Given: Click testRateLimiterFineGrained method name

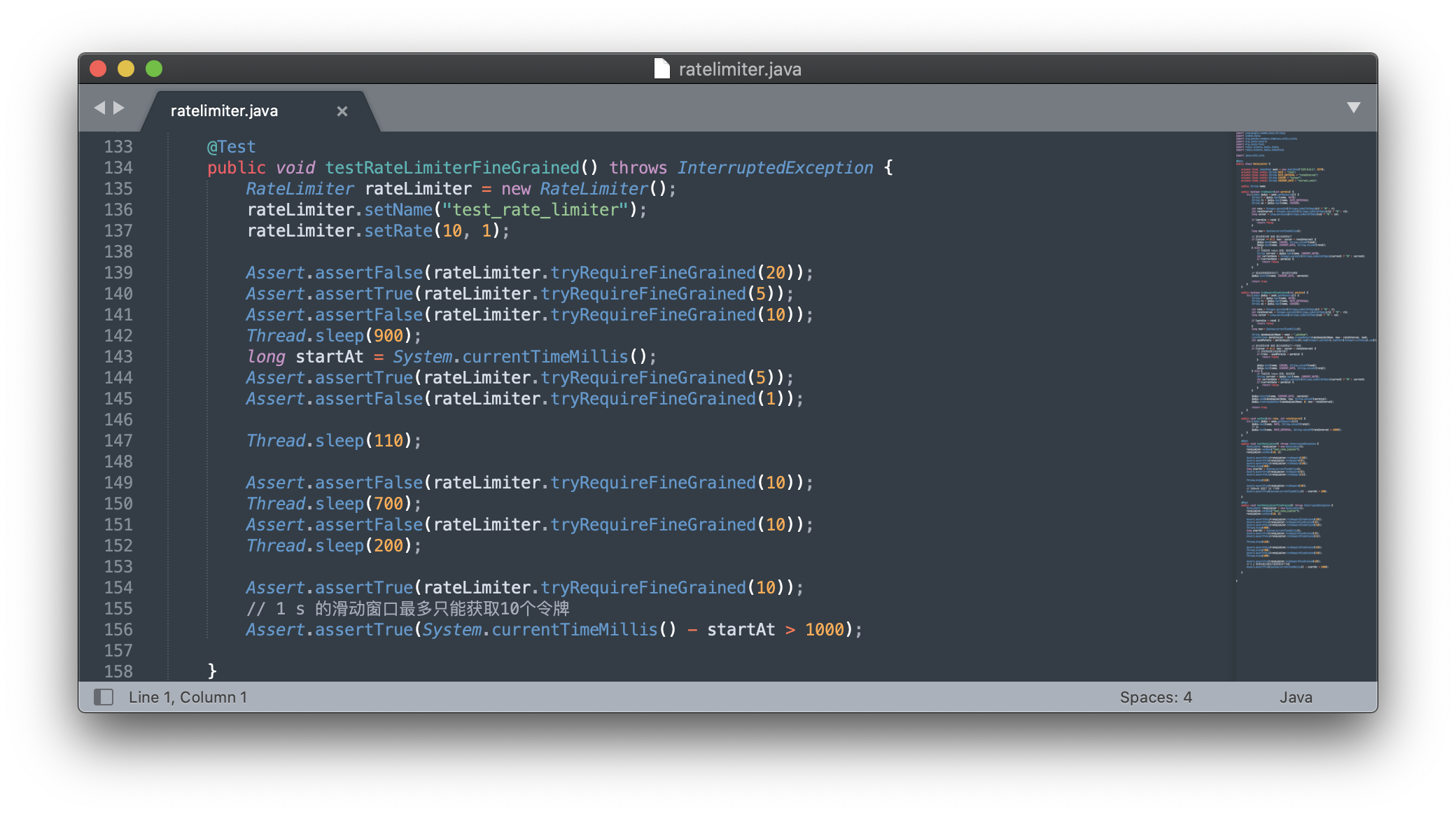Looking at the screenshot, I should click(452, 168).
